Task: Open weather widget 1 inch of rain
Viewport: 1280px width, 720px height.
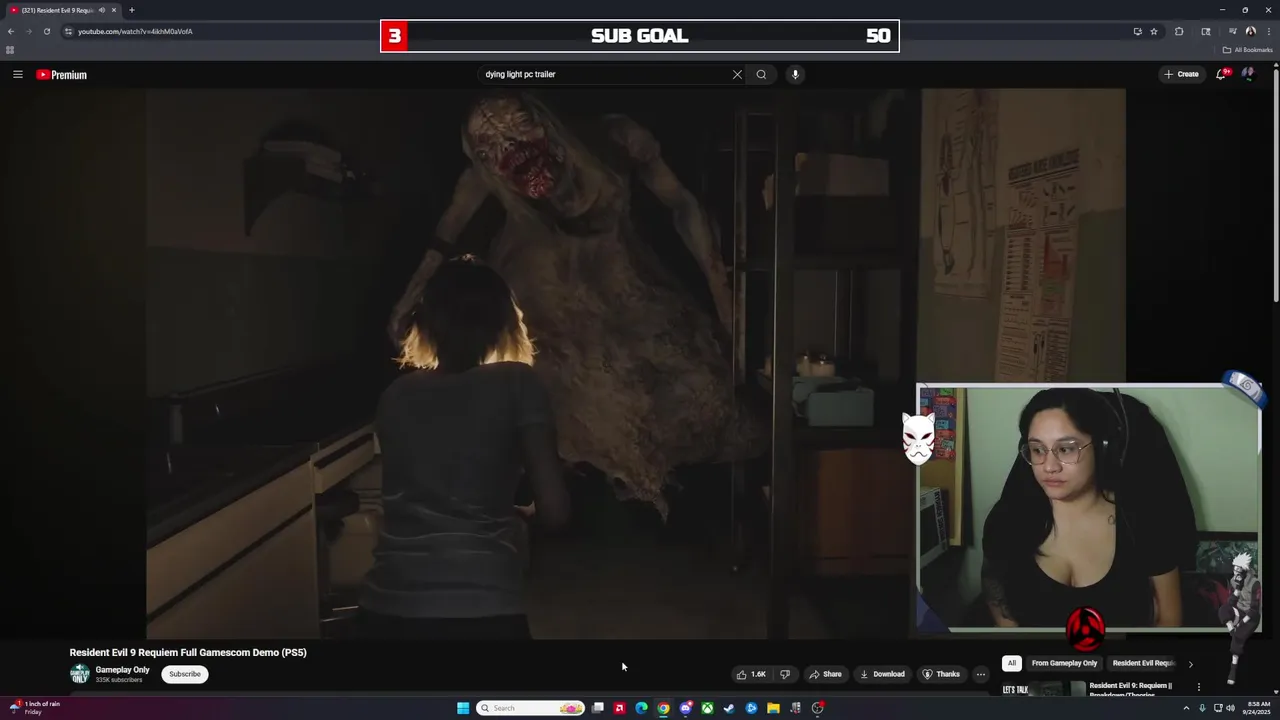Action: coord(35,707)
